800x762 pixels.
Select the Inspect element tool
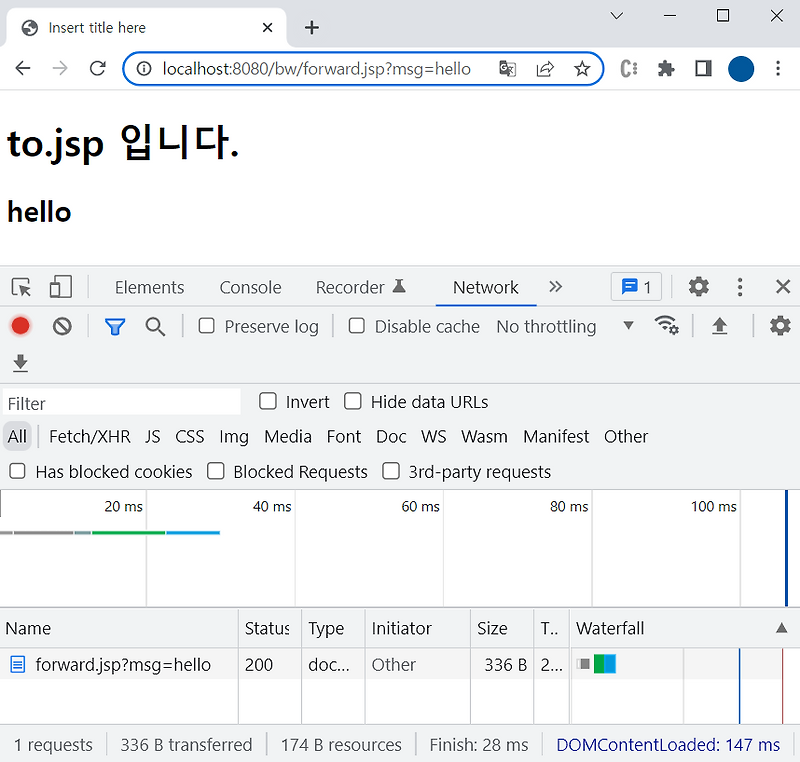(20, 287)
